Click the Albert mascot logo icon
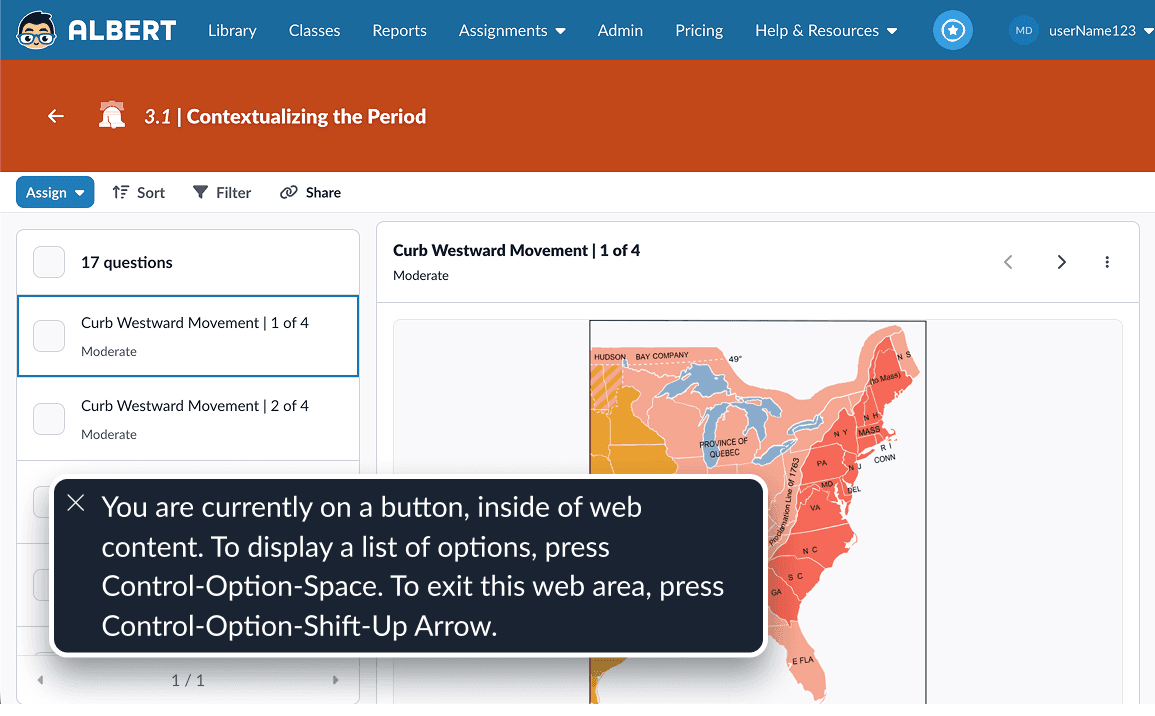Image resolution: width=1155 pixels, height=716 pixels. [x=37, y=30]
